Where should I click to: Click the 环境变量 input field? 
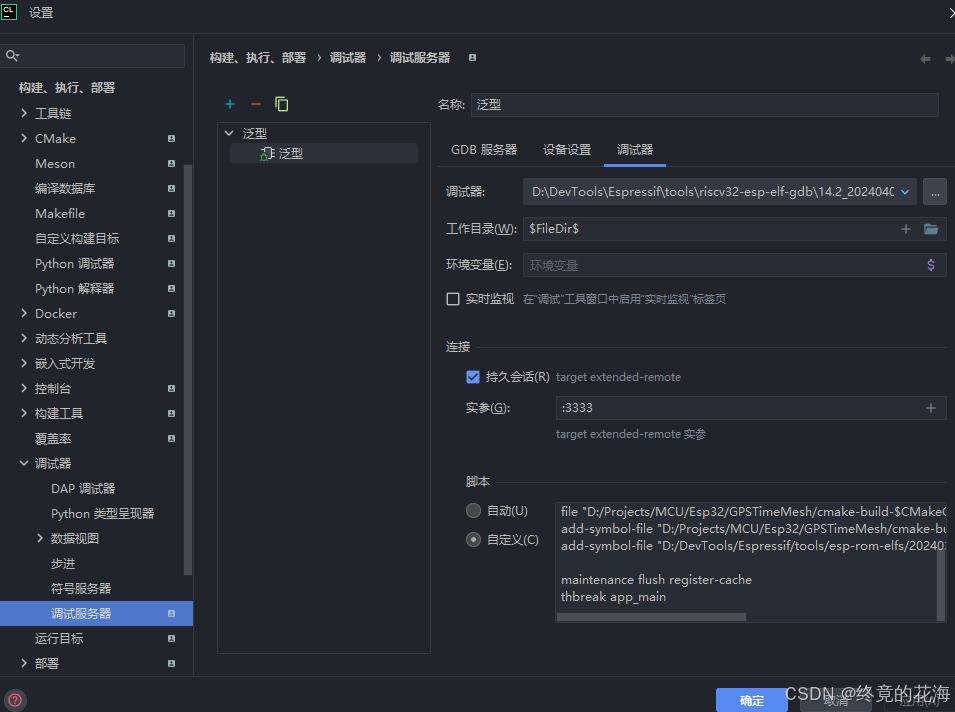pos(735,265)
